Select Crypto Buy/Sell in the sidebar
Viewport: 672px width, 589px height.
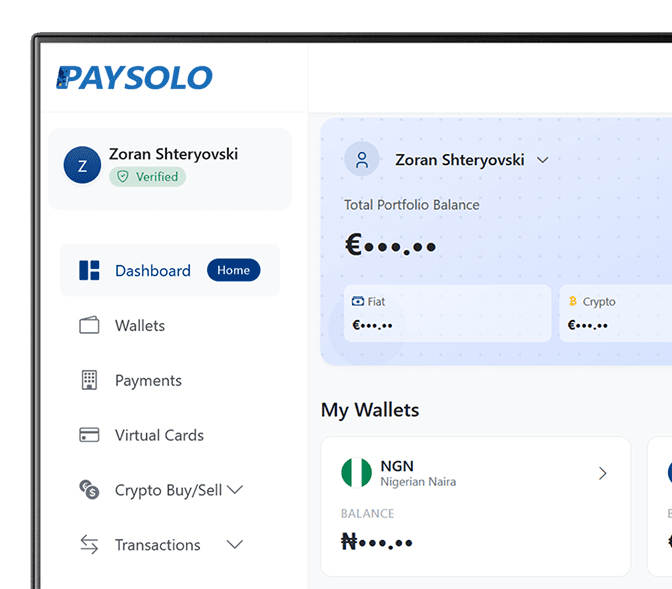[168, 490]
